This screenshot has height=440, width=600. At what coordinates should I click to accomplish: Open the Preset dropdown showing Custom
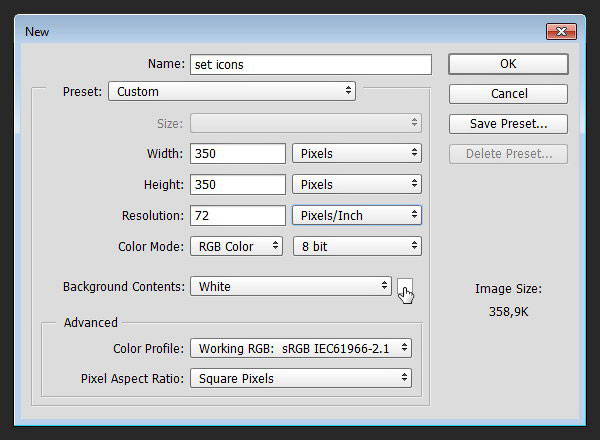232,91
